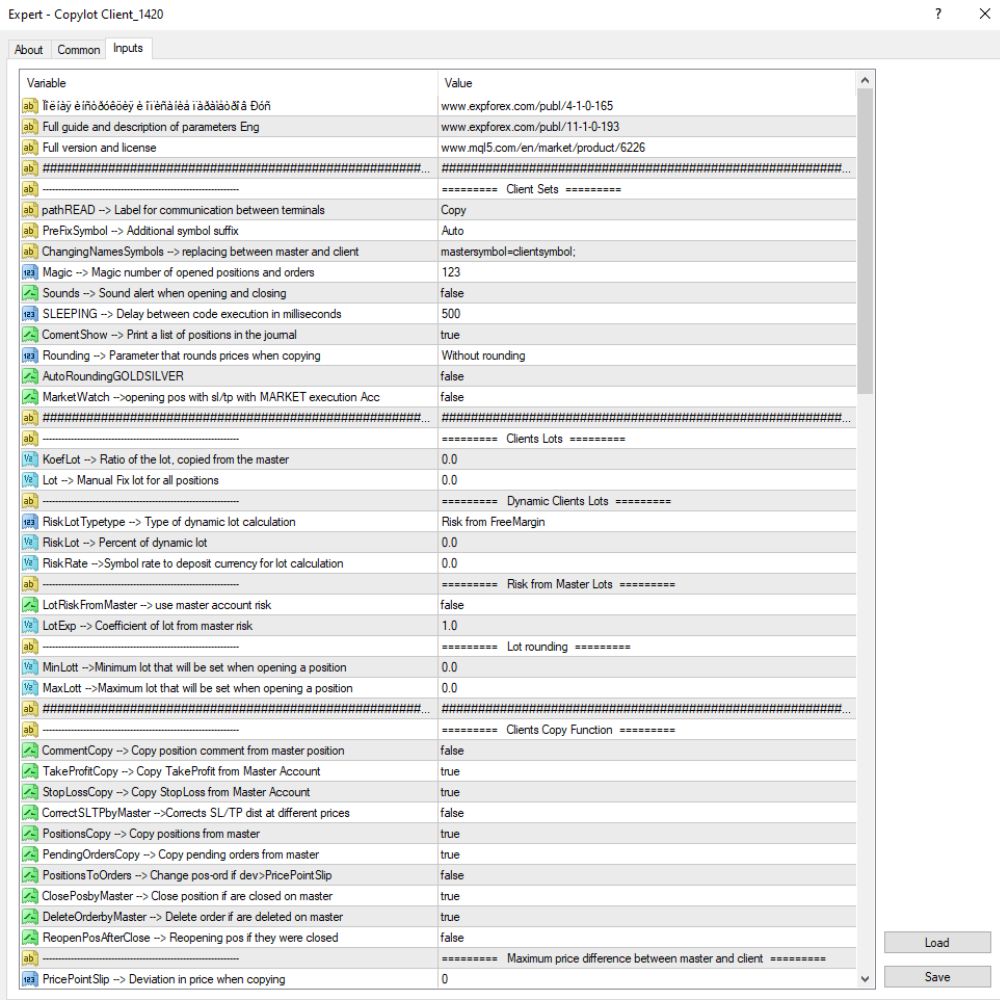Click the double icon beside KoefLot variable
Screen dimensions: 1000x1000
(x=29, y=459)
